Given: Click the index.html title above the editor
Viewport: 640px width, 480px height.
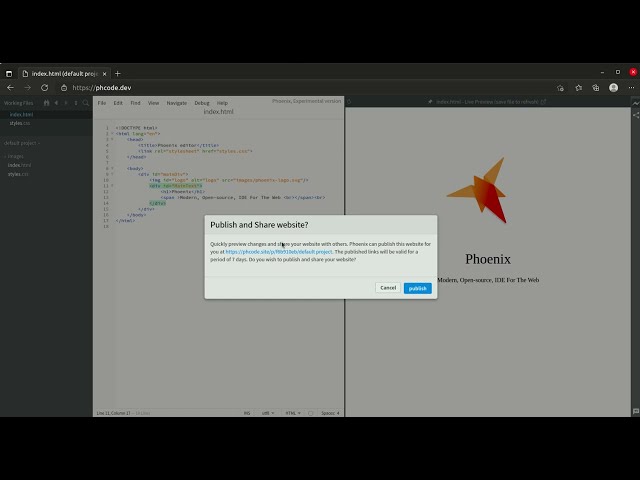Looking at the screenshot, I should [x=218, y=111].
